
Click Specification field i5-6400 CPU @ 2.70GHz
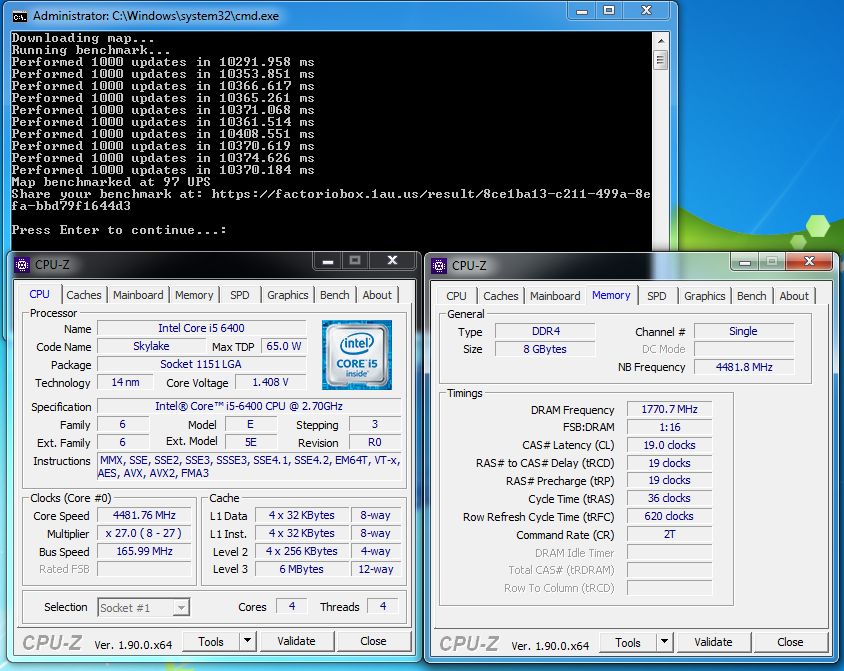pyautogui.click(x=249, y=406)
